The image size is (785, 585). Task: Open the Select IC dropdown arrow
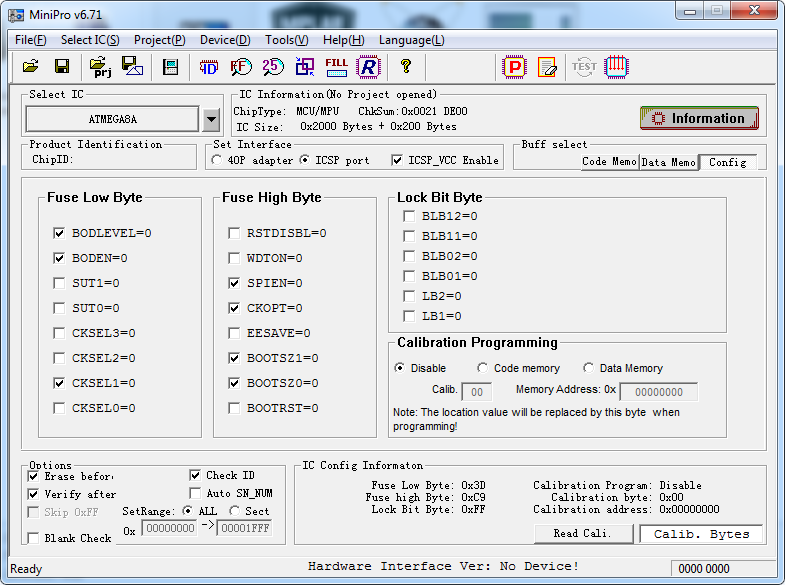tap(211, 119)
